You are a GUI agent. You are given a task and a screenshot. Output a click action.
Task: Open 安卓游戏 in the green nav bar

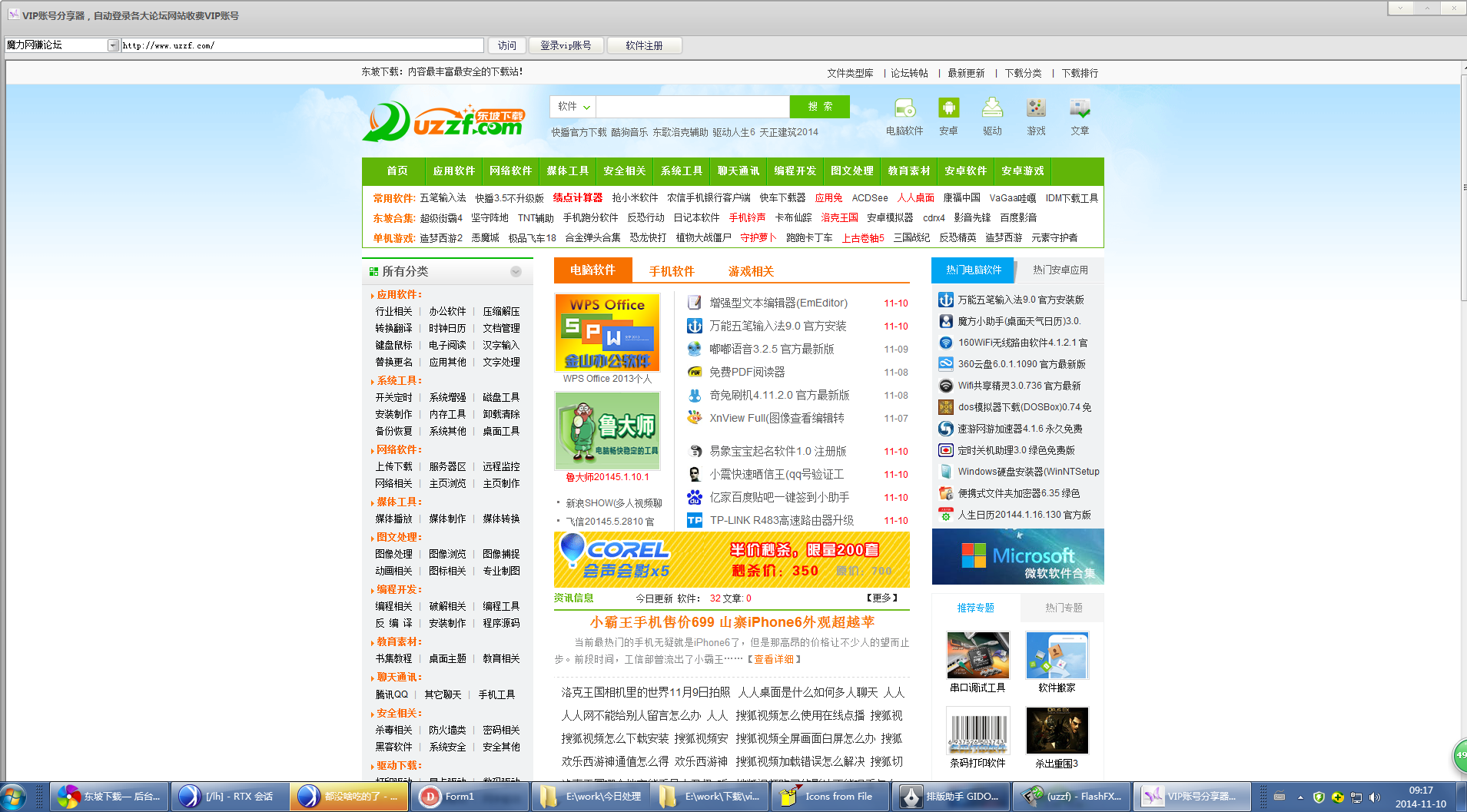pyautogui.click(x=1022, y=171)
